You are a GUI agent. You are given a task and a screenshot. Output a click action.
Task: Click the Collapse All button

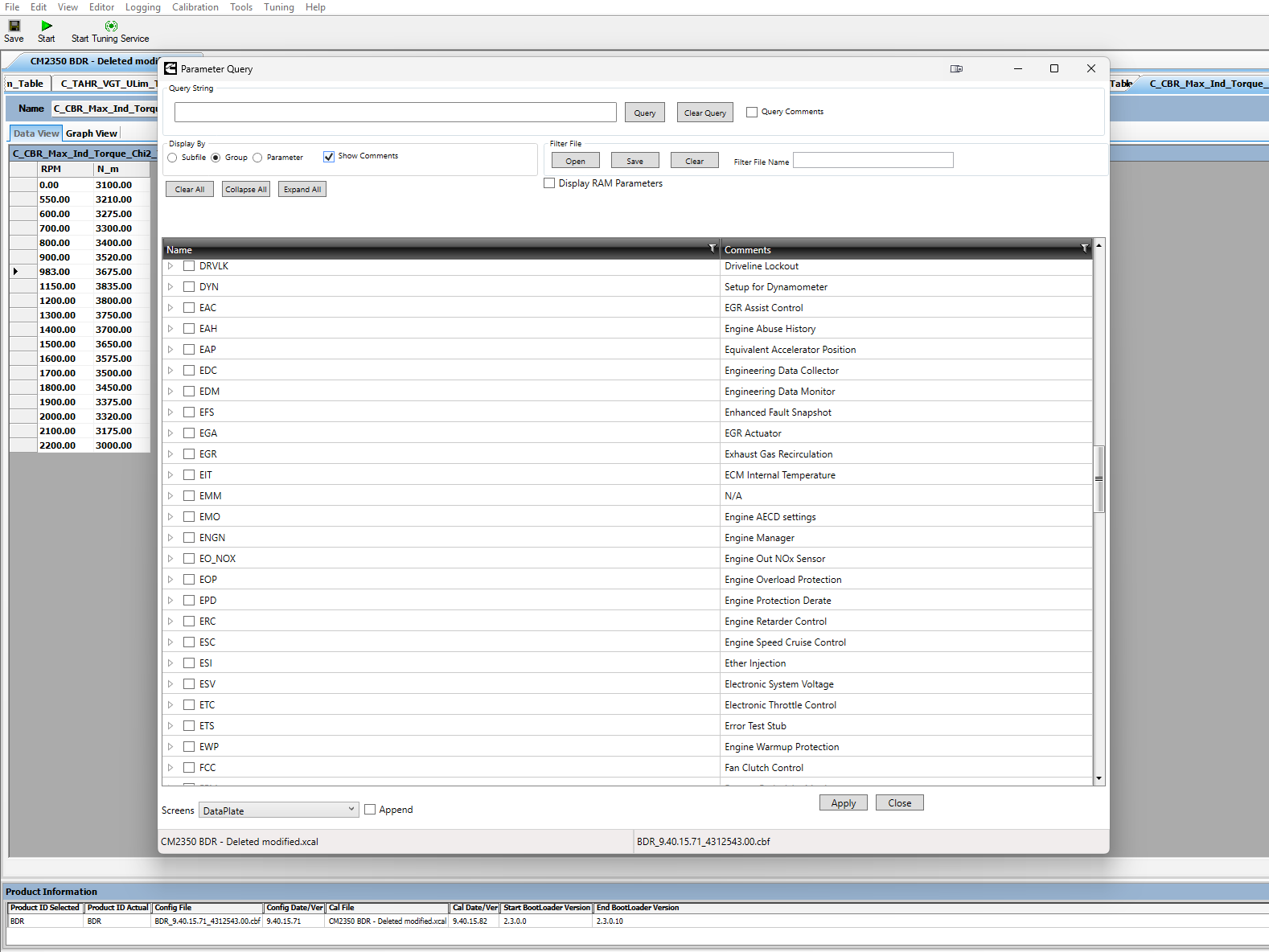246,190
